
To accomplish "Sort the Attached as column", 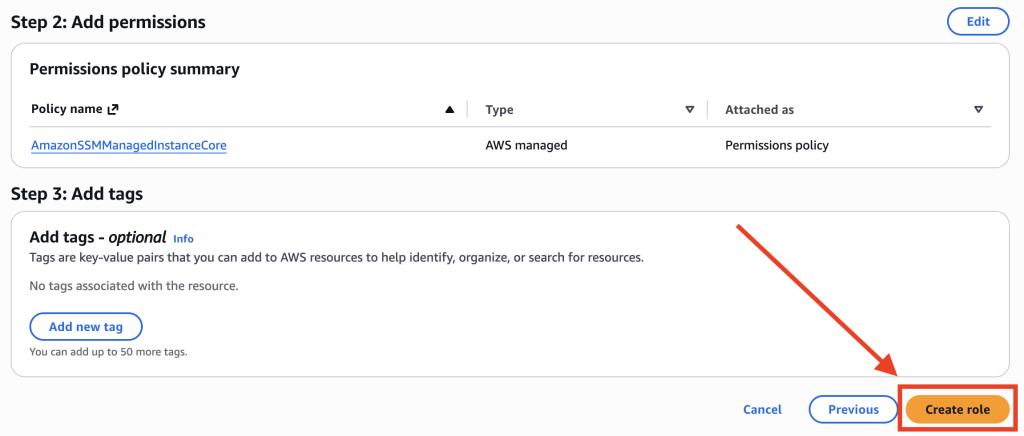I will pos(978,110).
